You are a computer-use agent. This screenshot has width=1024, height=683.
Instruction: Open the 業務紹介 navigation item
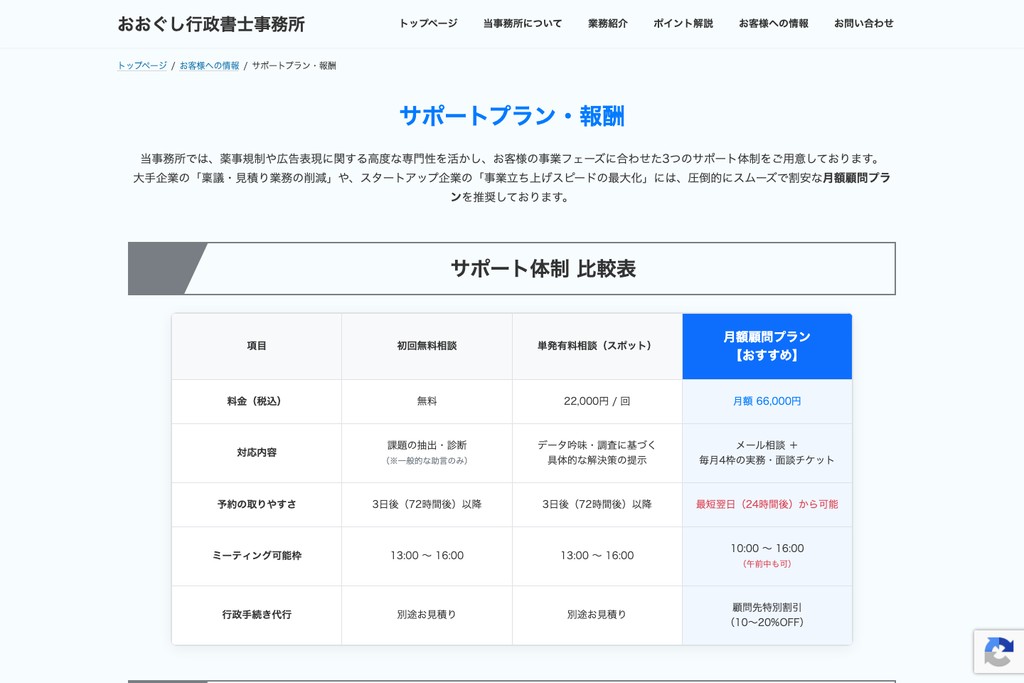point(607,24)
